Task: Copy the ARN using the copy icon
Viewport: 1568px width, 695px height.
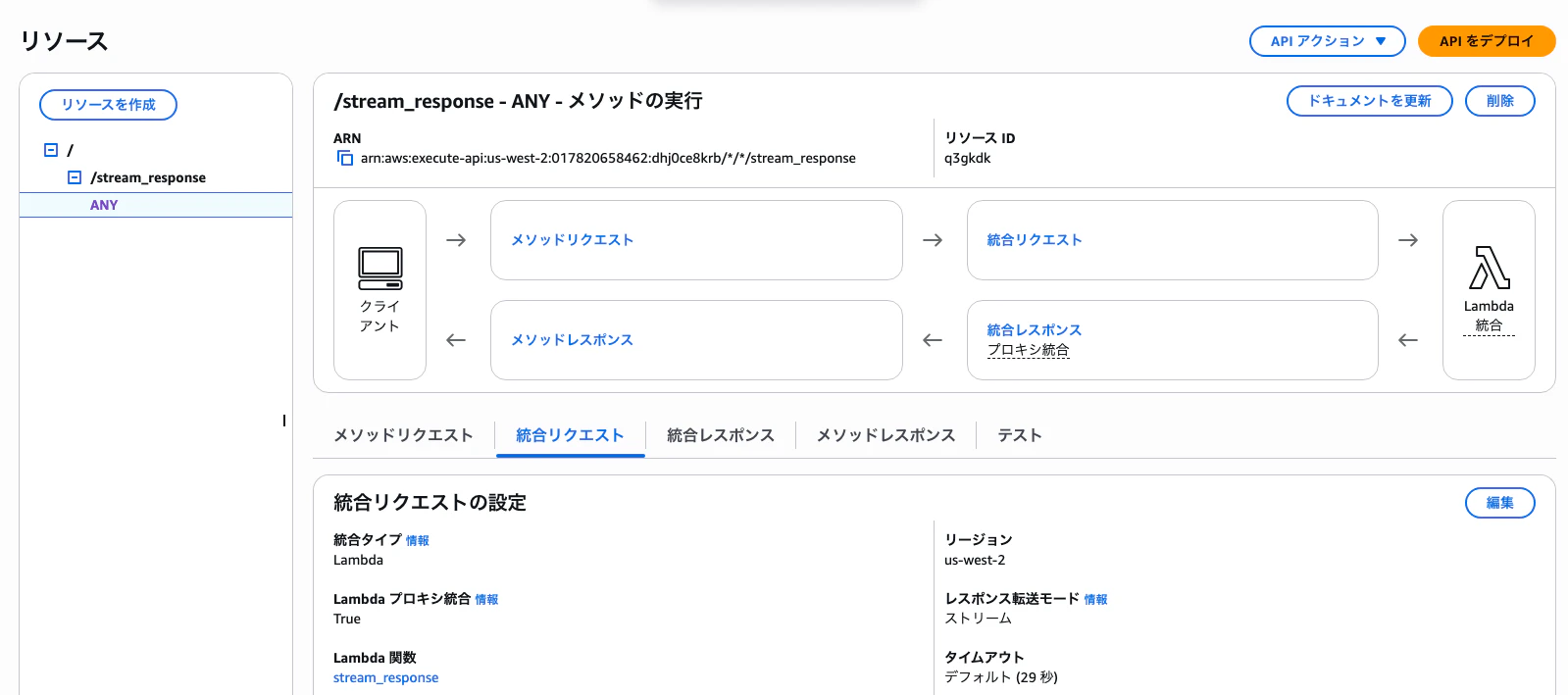Action: click(345, 158)
